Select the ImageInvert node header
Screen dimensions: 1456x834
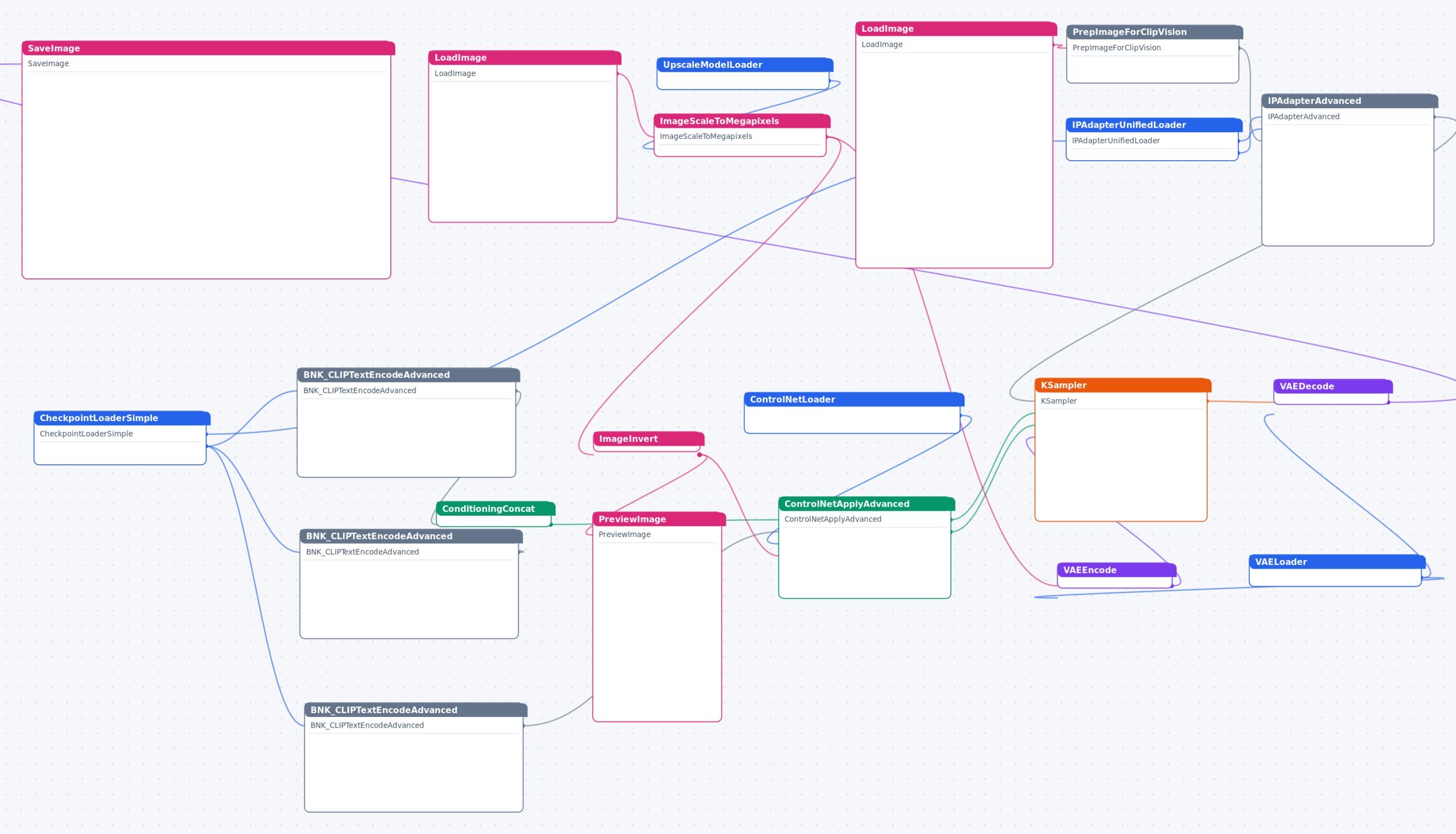click(648, 439)
